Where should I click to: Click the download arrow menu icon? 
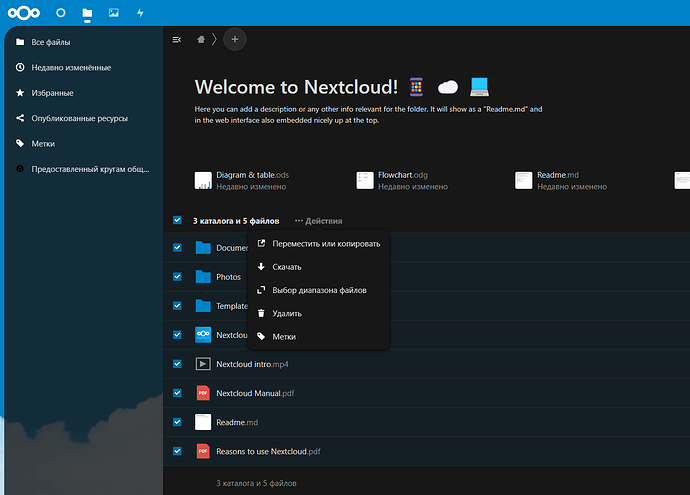[261, 267]
